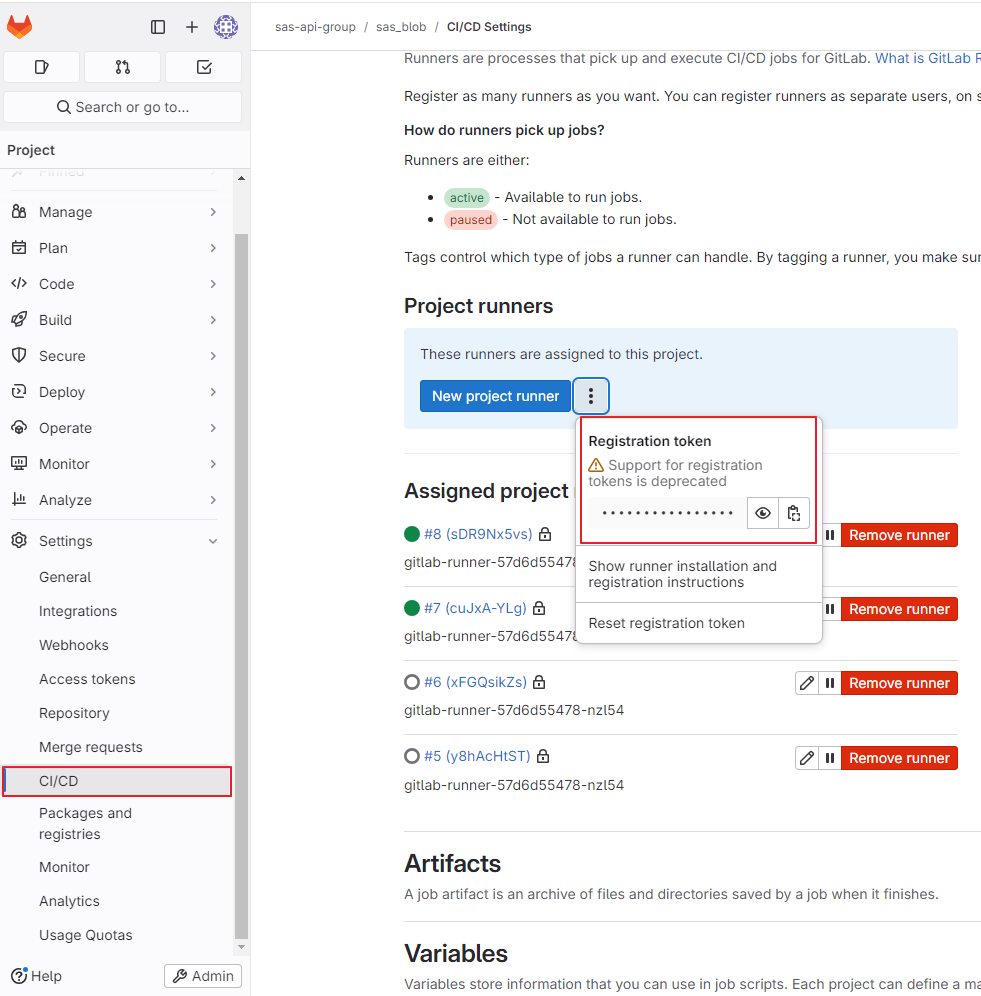Expand the Code menu chevron
This screenshot has width=981, height=996.
point(213,284)
